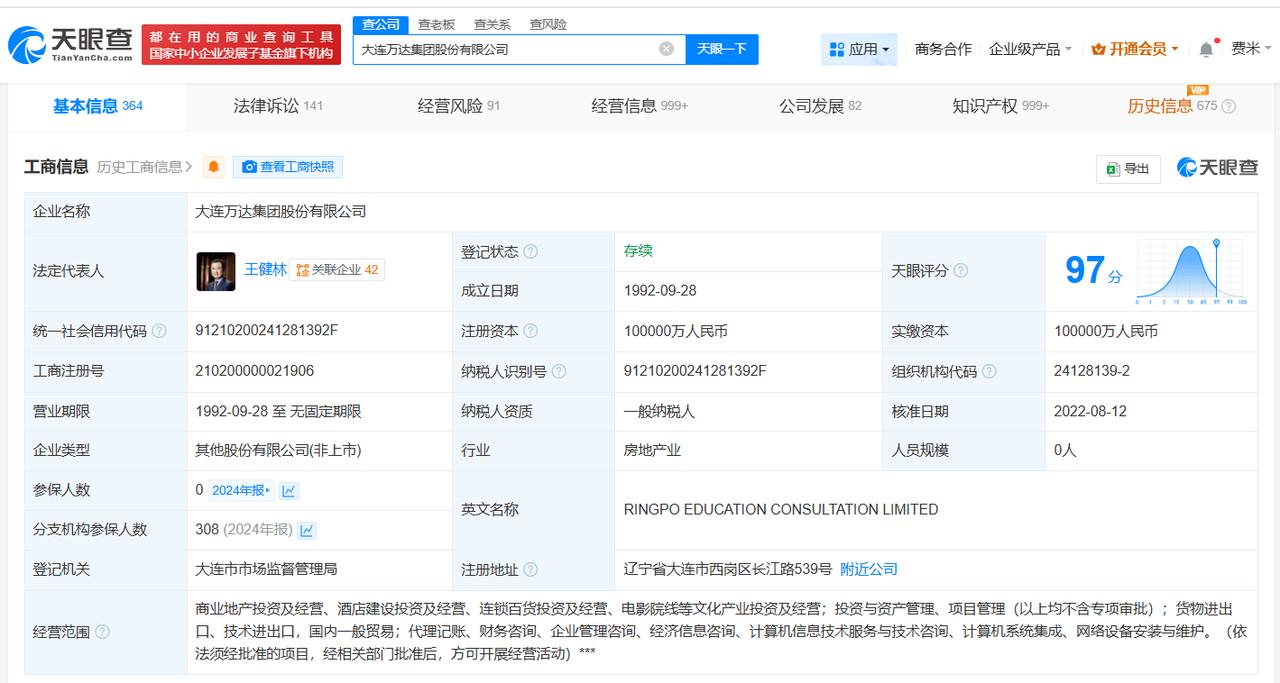Viewport: 1280px width, 683px height.
Task: Click the help icon next to 组织机构代码
Action: pos(989,371)
